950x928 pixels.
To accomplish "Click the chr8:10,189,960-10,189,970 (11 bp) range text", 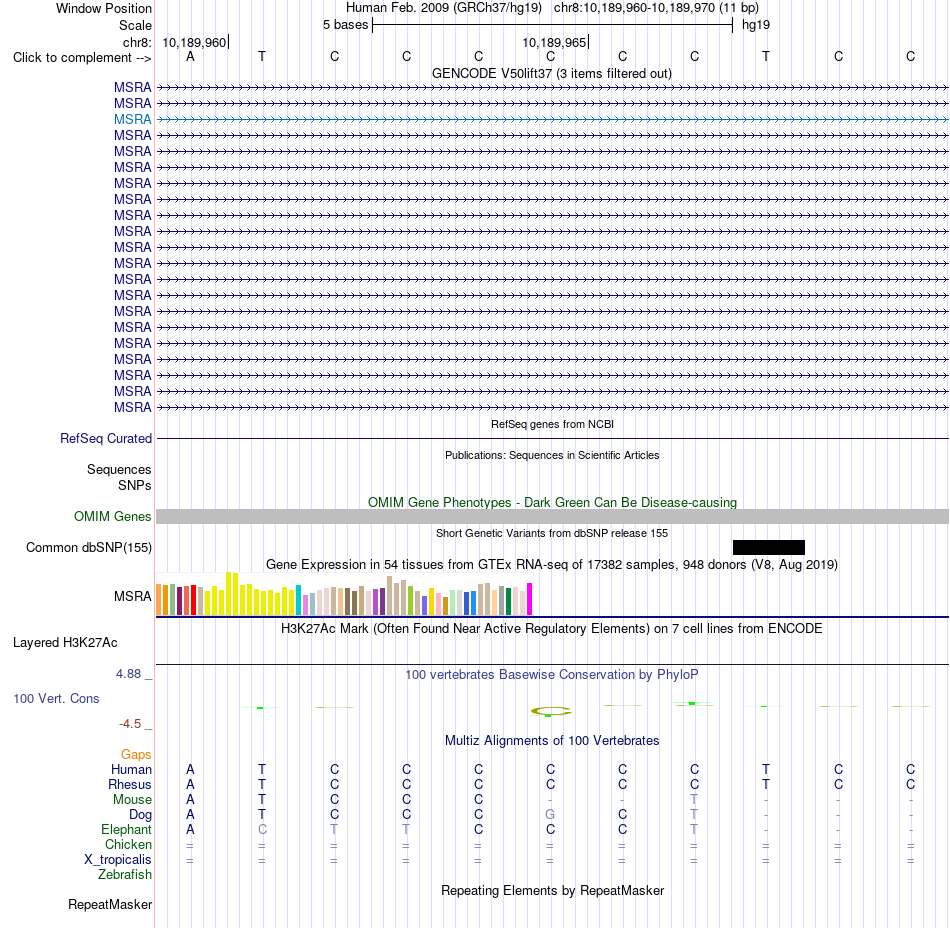I will pyautogui.click(x=656, y=8).
